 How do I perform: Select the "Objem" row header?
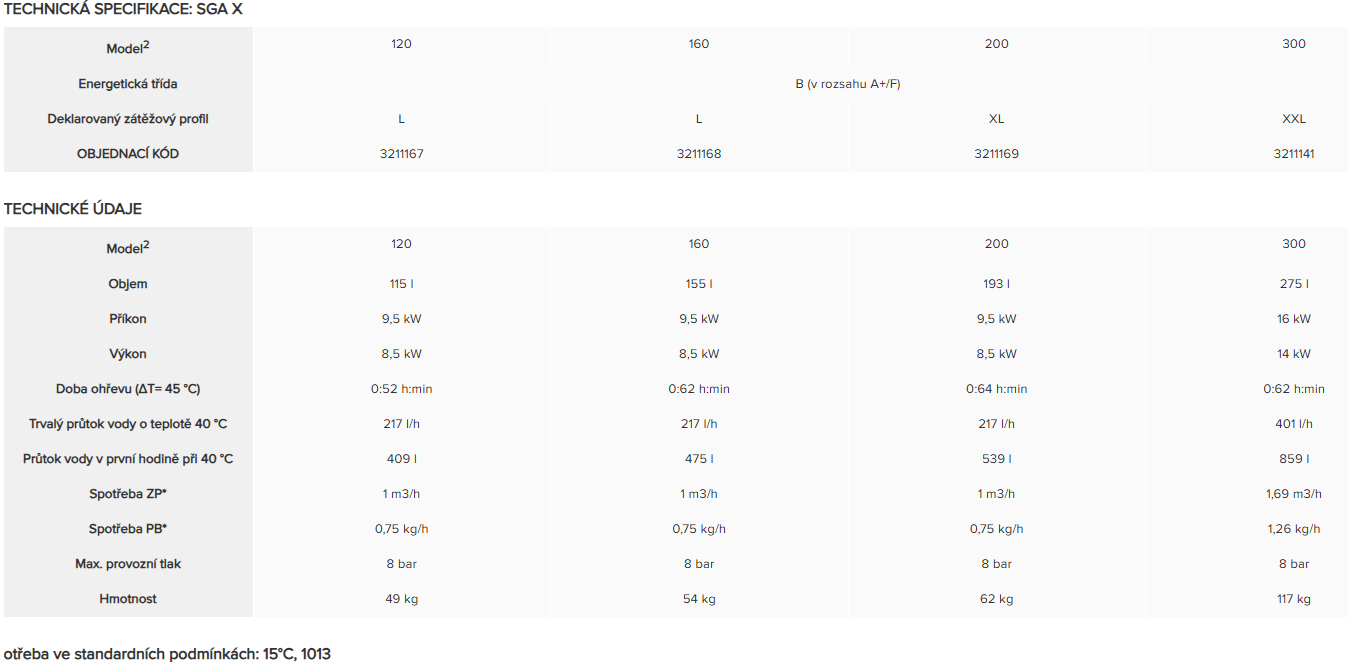coord(128,284)
